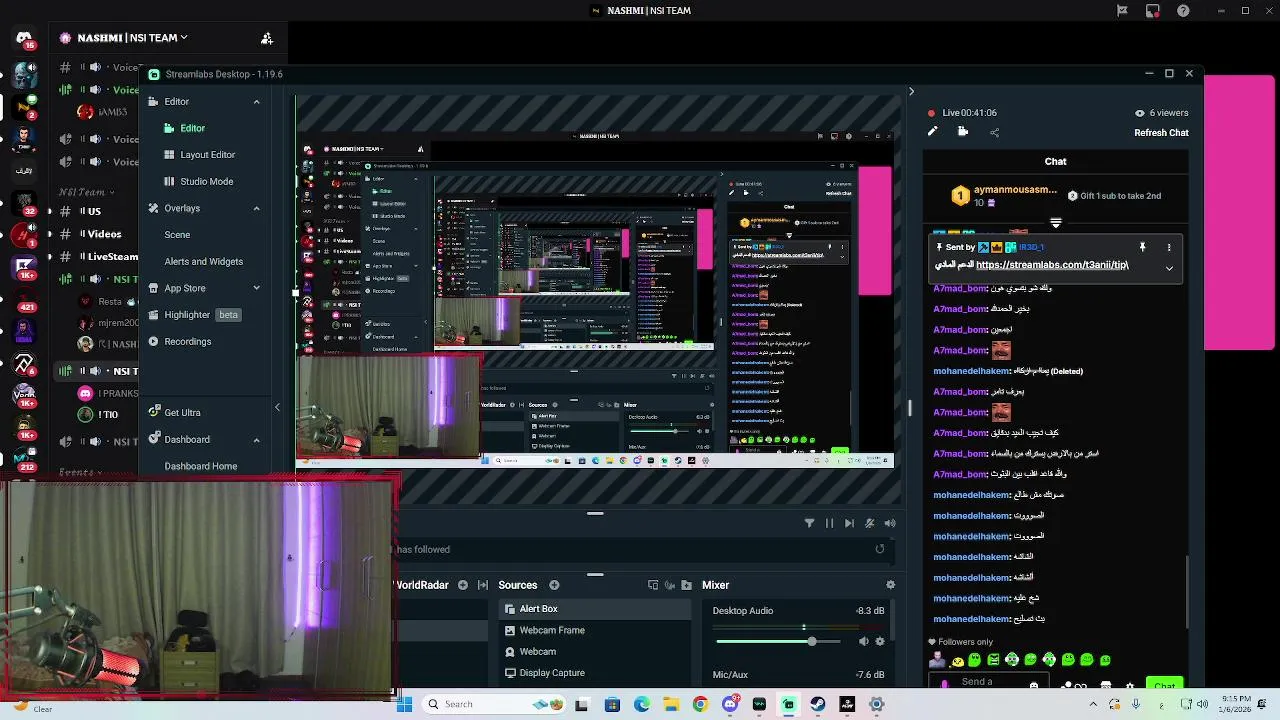
Task: Collapse the chat panel arrow
Action: [911, 92]
